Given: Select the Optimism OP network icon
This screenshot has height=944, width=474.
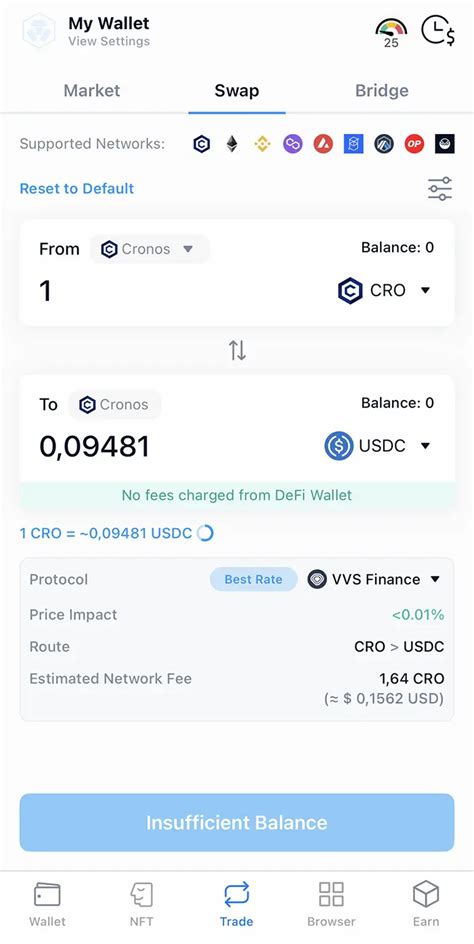Looking at the screenshot, I should tap(414, 144).
